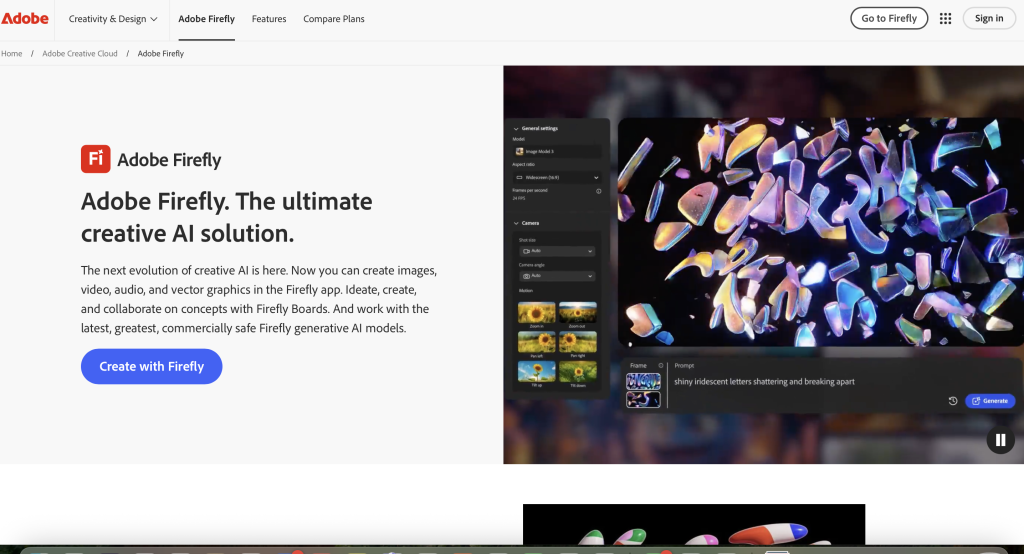Click the prompt history clock icon
Viewport: 1024px width, 554px height.
(x=953, y=401)
